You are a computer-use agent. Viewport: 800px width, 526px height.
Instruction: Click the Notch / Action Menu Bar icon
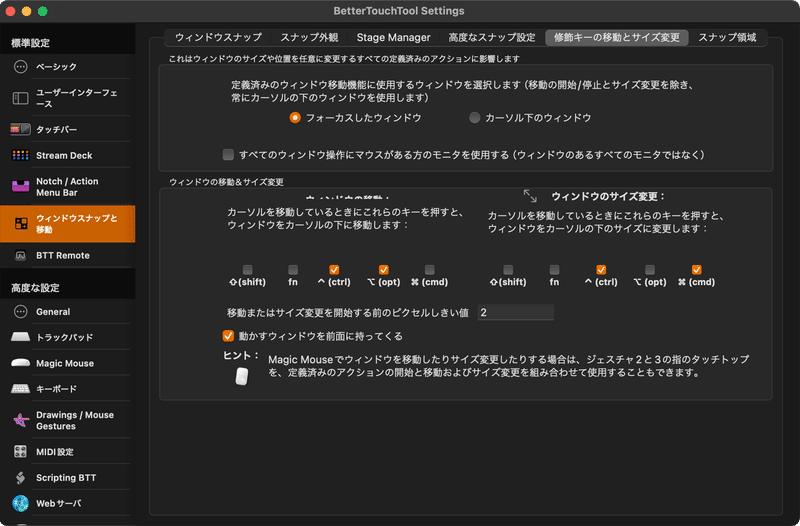point(20,187)
